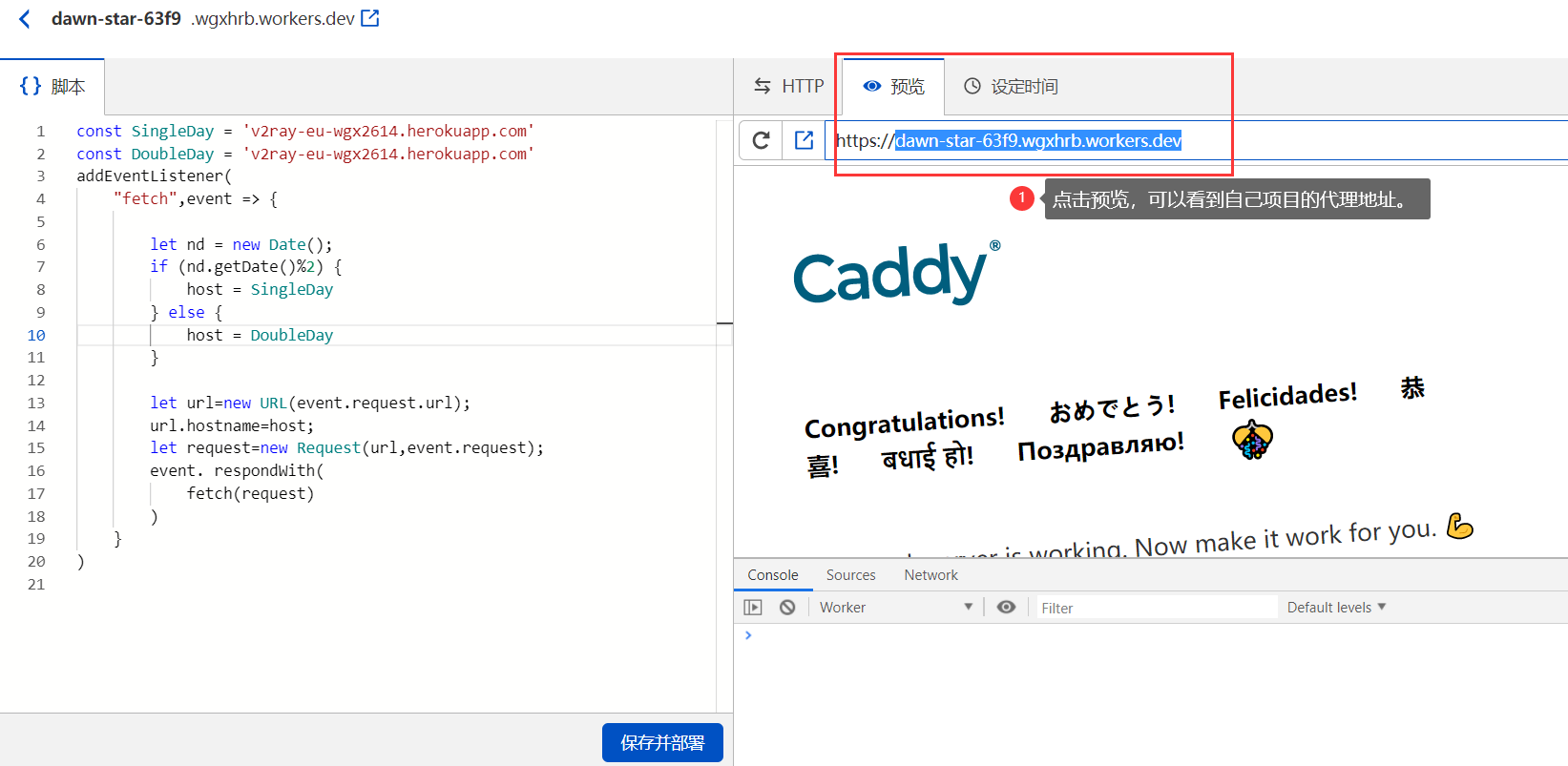Click the 'बधाई हो!' text in preview
1568x766 pixels.
(x=927, y=458)
